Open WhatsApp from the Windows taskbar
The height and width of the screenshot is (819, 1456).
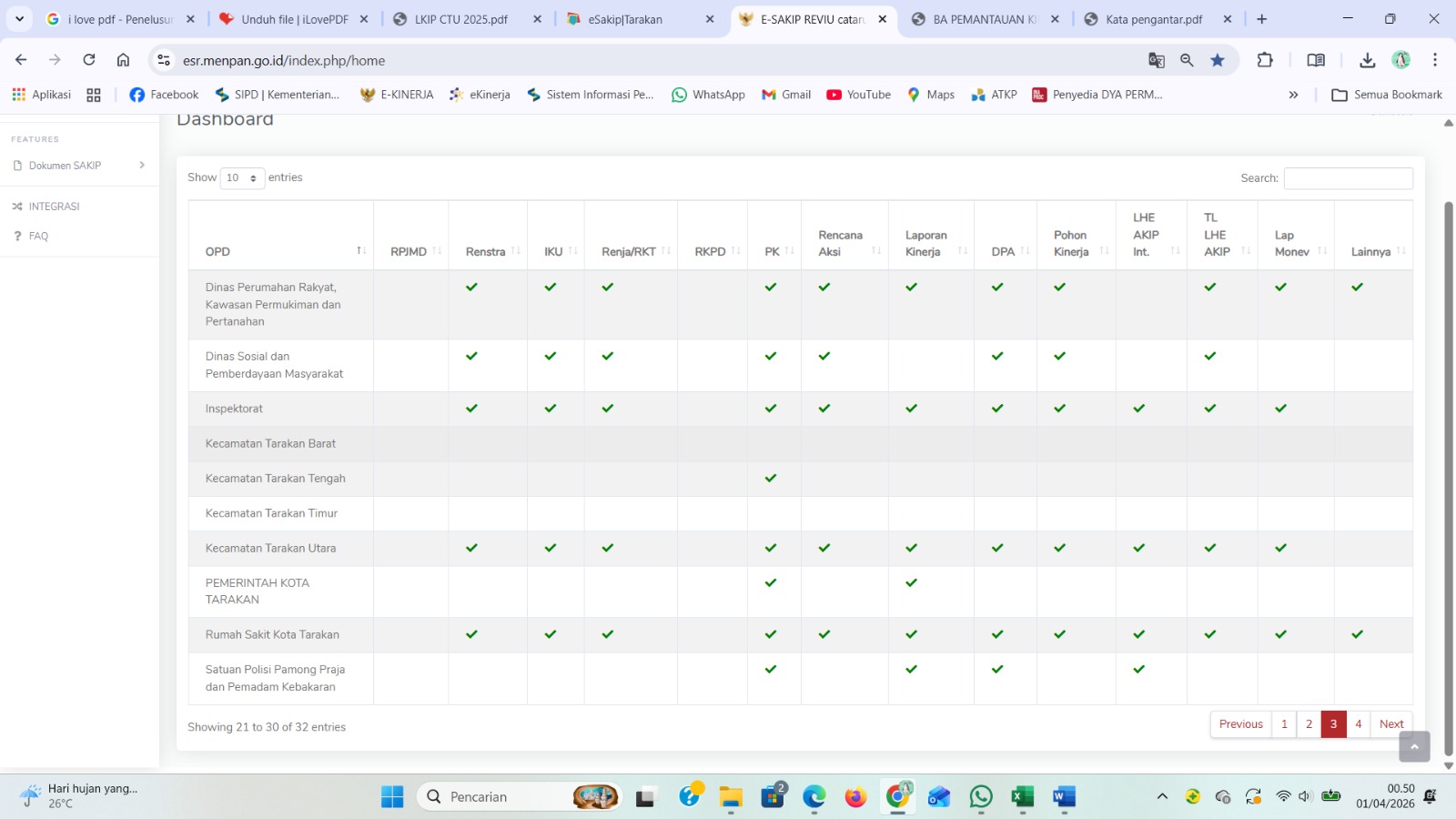click(981, 797)
